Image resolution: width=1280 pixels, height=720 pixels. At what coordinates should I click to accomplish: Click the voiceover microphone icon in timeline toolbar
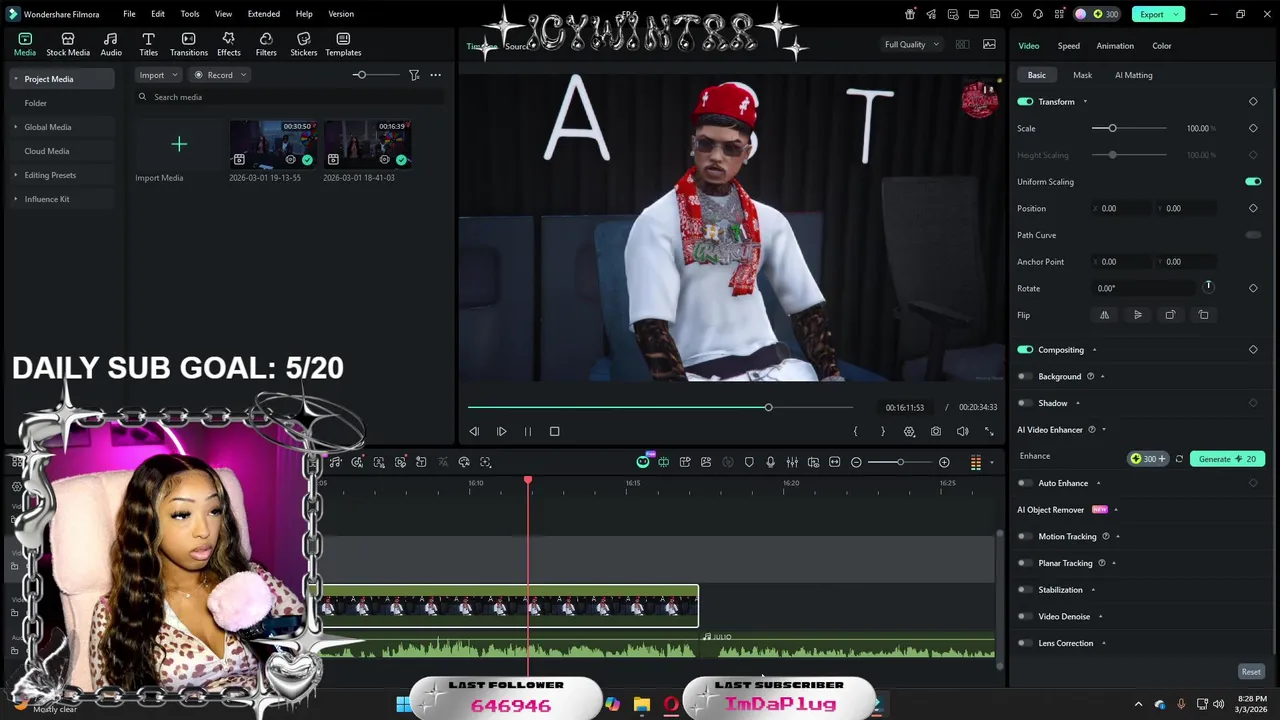pyautogui.click(x=770, y=462)
